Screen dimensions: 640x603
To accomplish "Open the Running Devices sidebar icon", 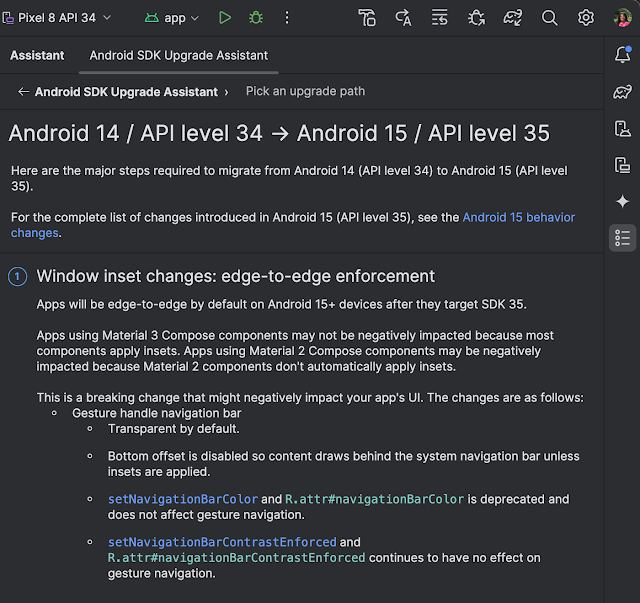I will (622, 165).
